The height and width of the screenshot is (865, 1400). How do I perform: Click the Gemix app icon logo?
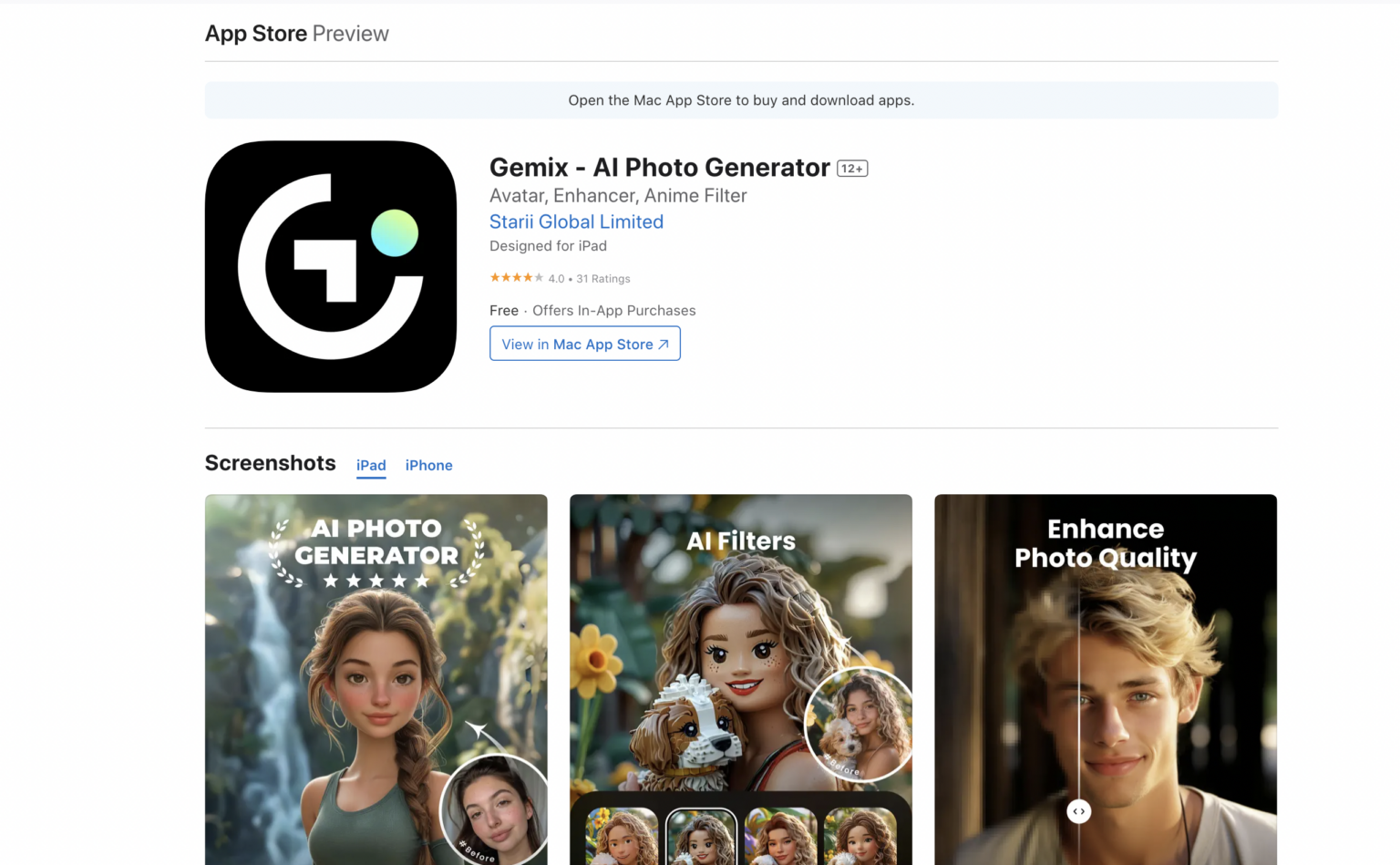pos(330,265)
